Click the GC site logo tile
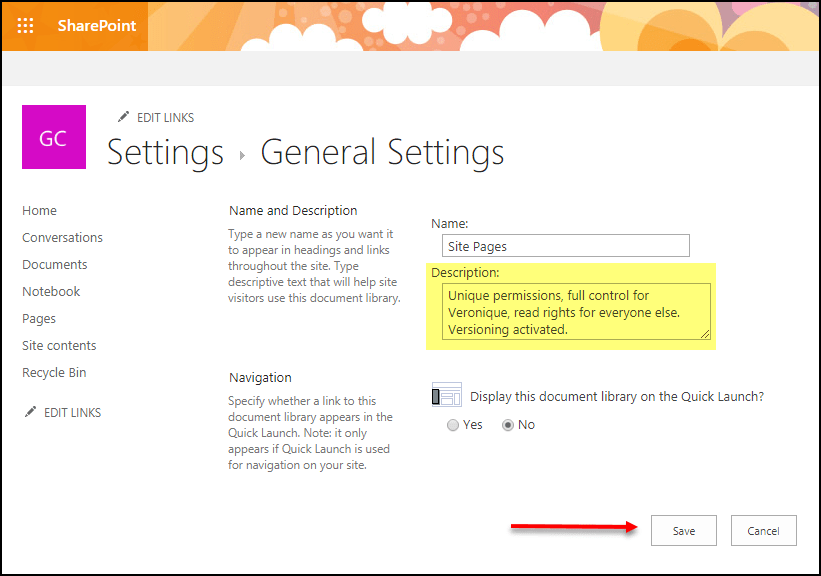The image size is (821, 576). [53, 138]
